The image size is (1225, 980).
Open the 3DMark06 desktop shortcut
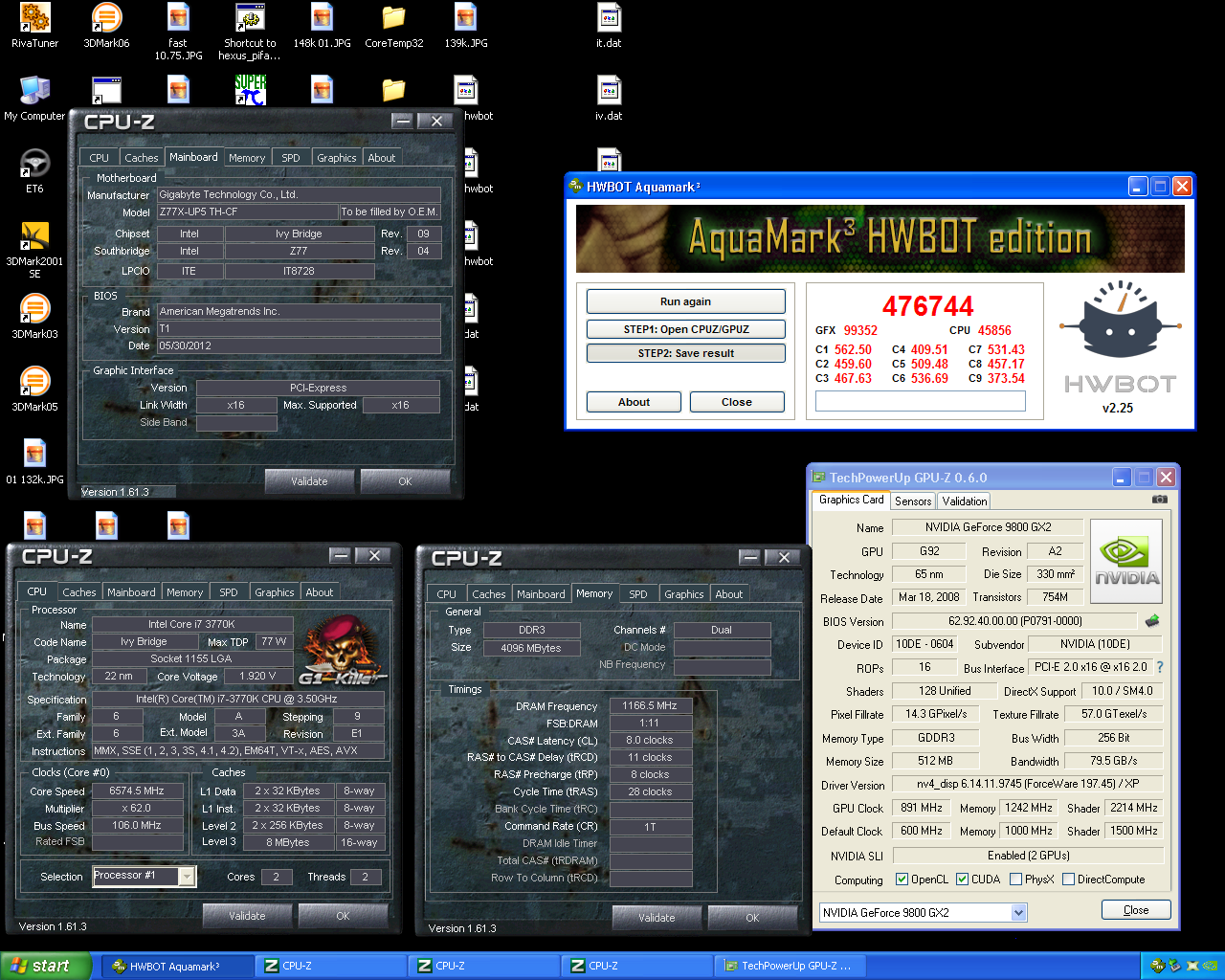click(x=106, y=26)
